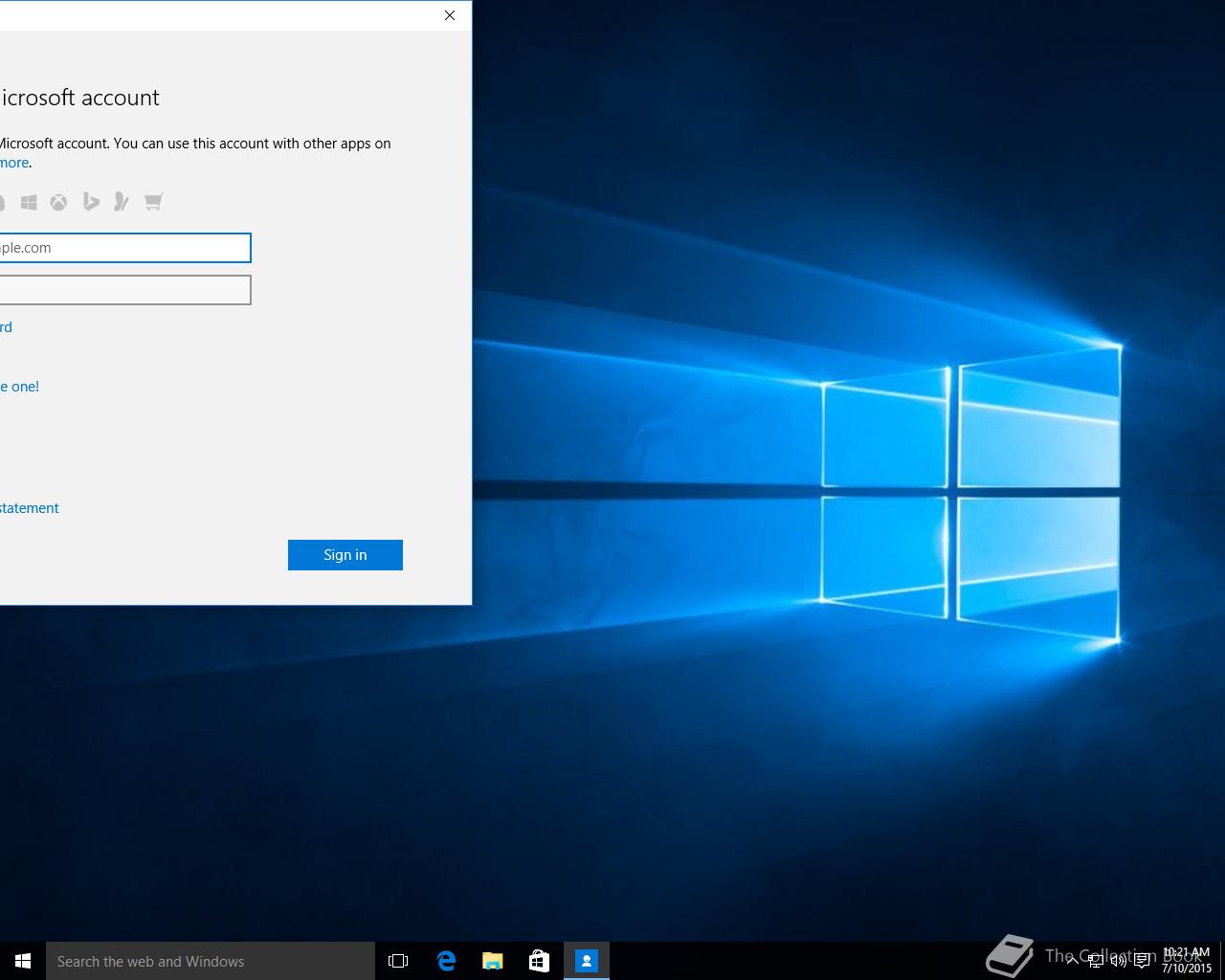Show hidden system tray icons

click(x=1073, y=961)
